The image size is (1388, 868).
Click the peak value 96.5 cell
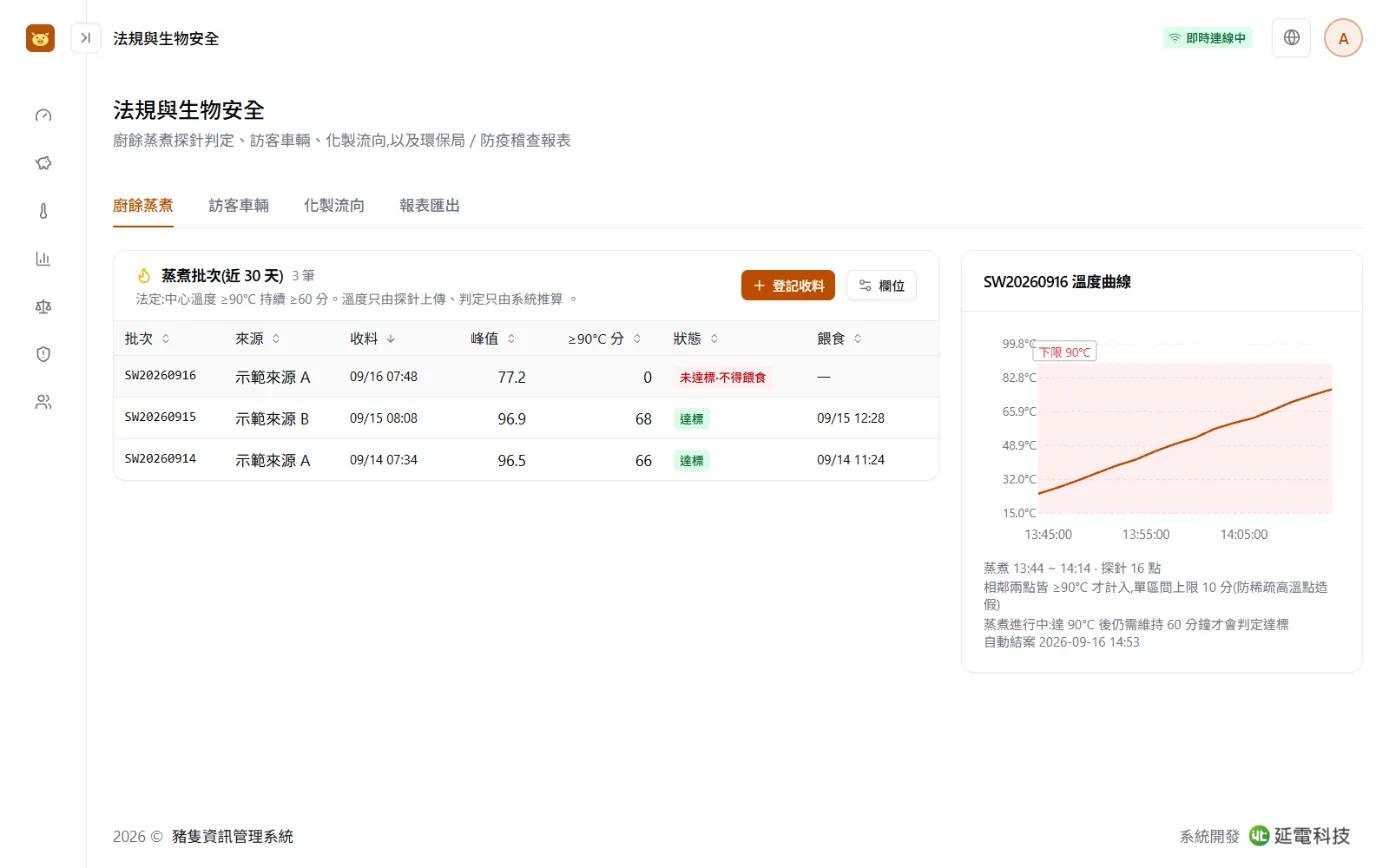512,461
